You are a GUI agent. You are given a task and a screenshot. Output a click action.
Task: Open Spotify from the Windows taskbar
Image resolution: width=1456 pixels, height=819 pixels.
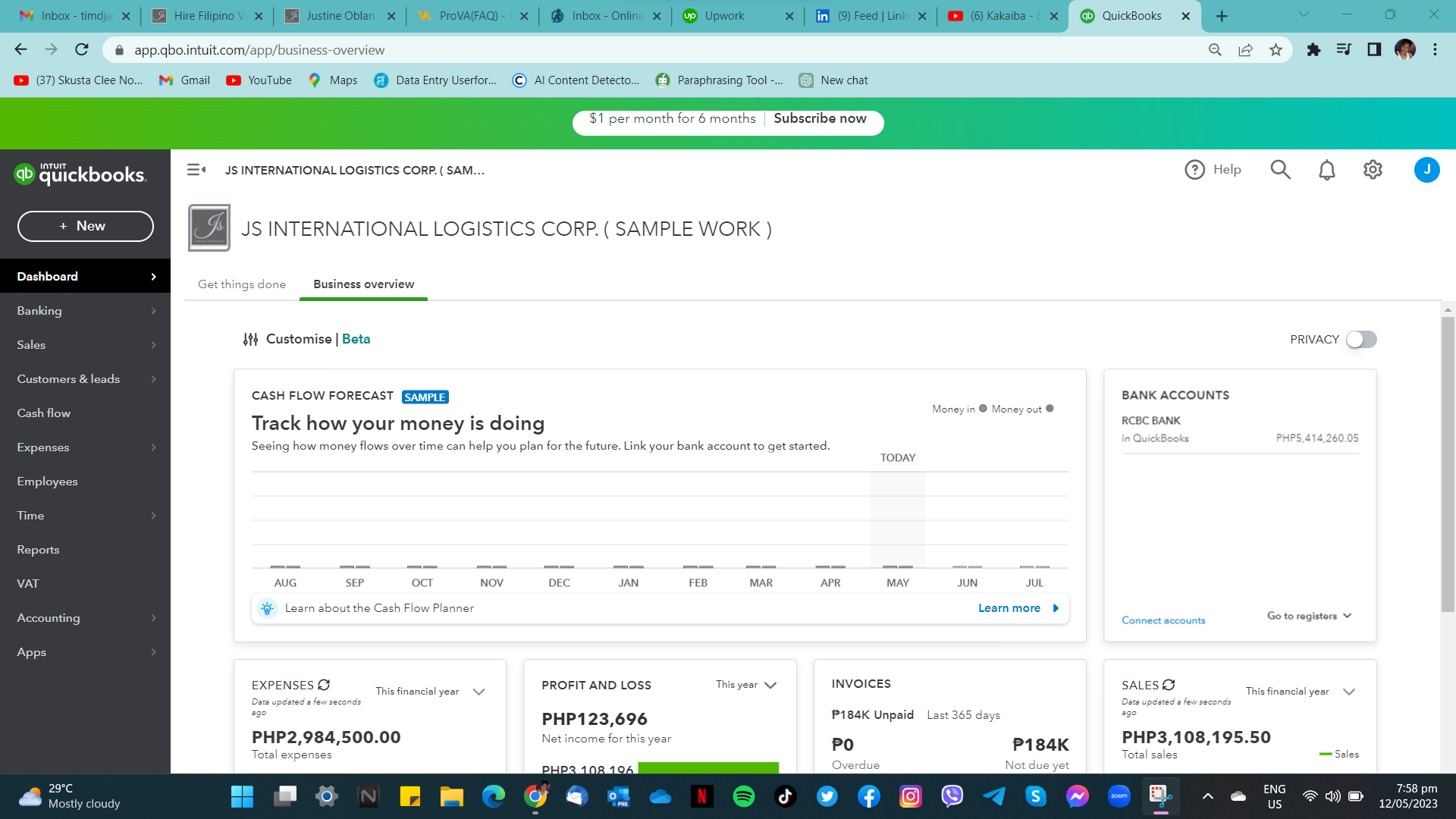pyautogui.click(x=743, y=796)
